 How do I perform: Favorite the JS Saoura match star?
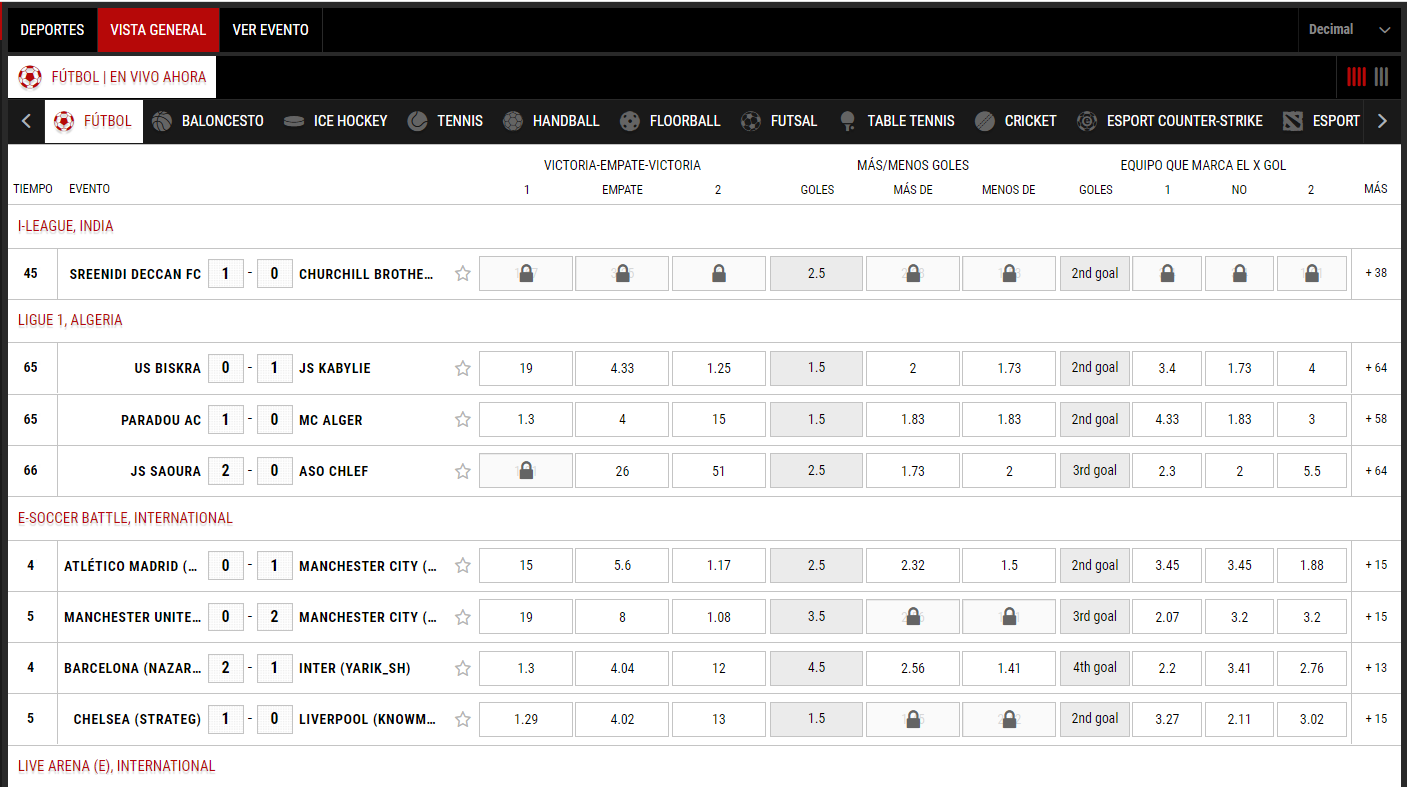(462, 471)
